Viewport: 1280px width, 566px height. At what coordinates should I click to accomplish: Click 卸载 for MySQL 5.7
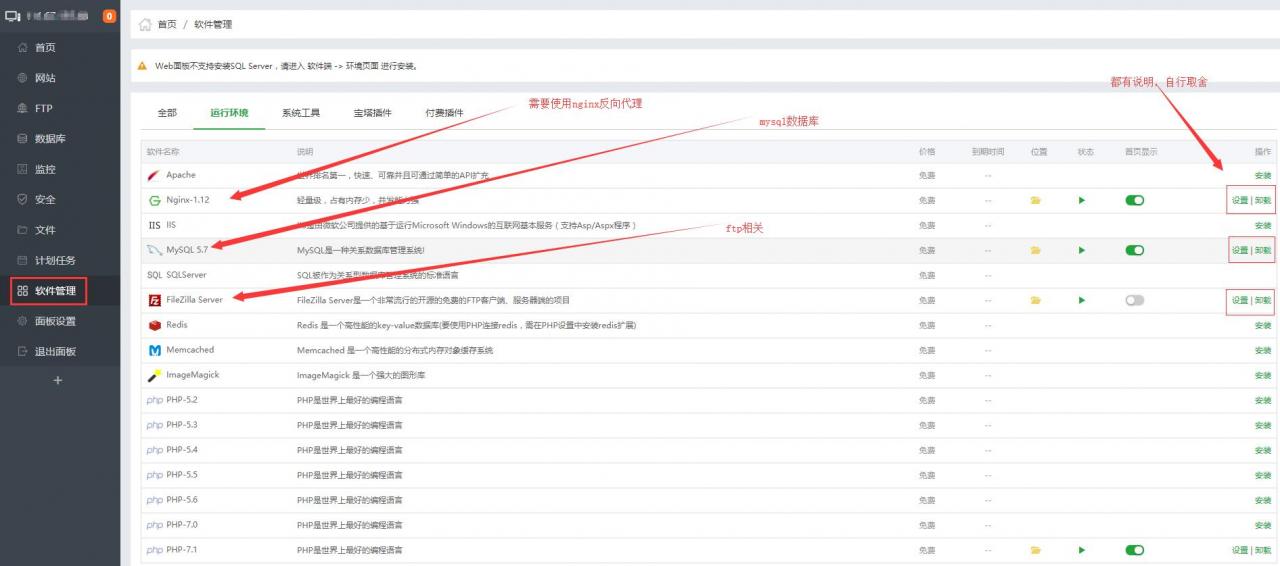(x=1263, y=250)
